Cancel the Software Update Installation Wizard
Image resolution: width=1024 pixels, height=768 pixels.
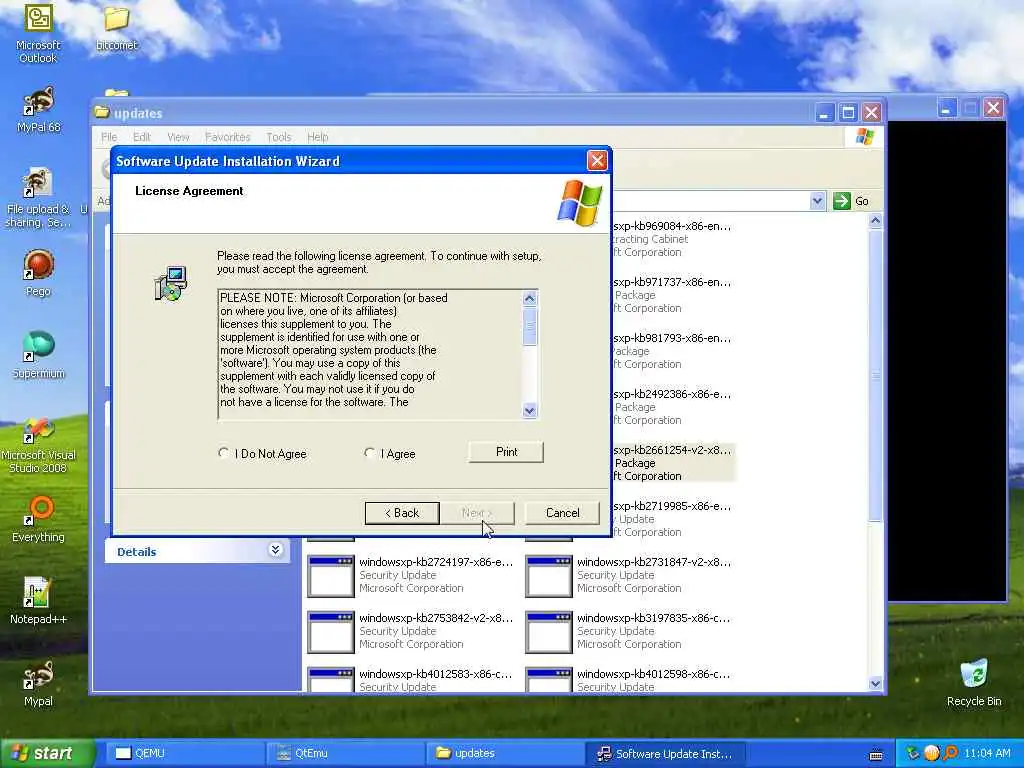(562, 513)
